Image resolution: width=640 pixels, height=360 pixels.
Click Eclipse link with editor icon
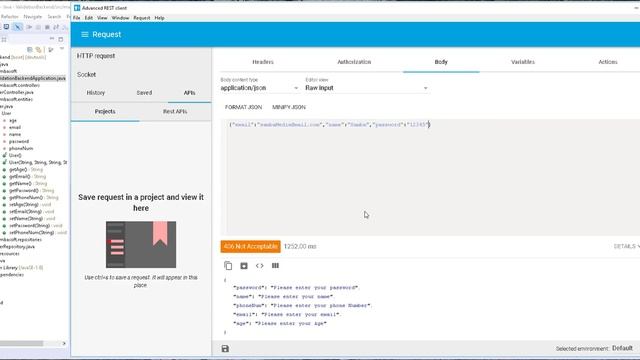tap(39, 49)
